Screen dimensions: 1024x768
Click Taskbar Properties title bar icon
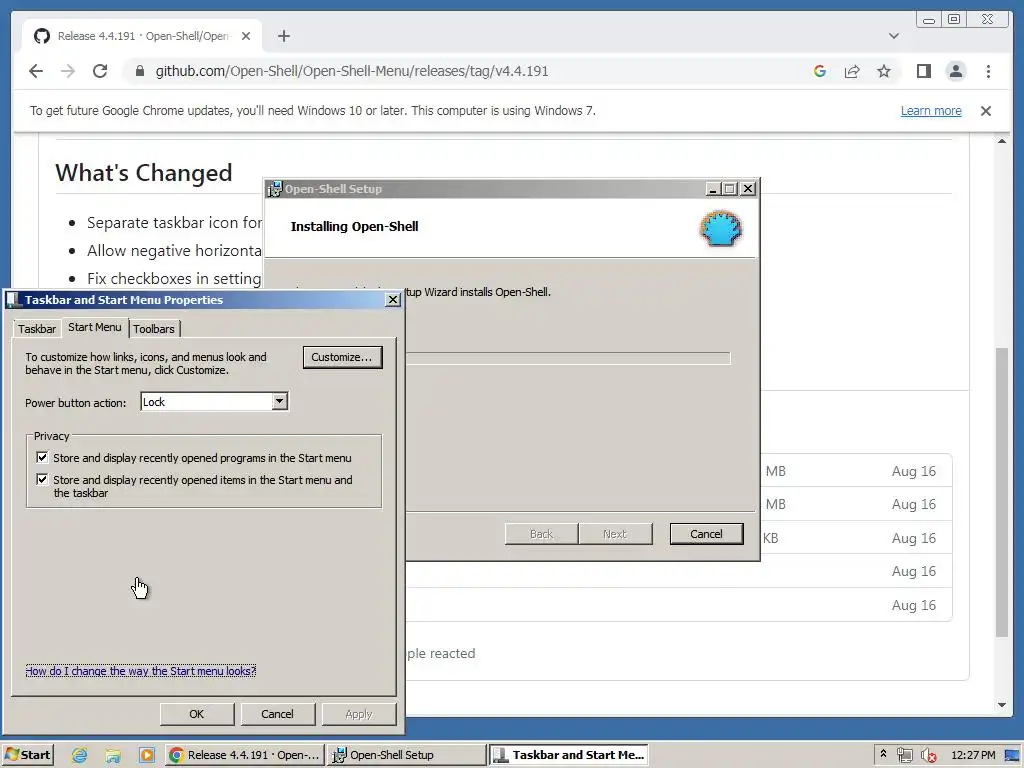tap(13, 300)
